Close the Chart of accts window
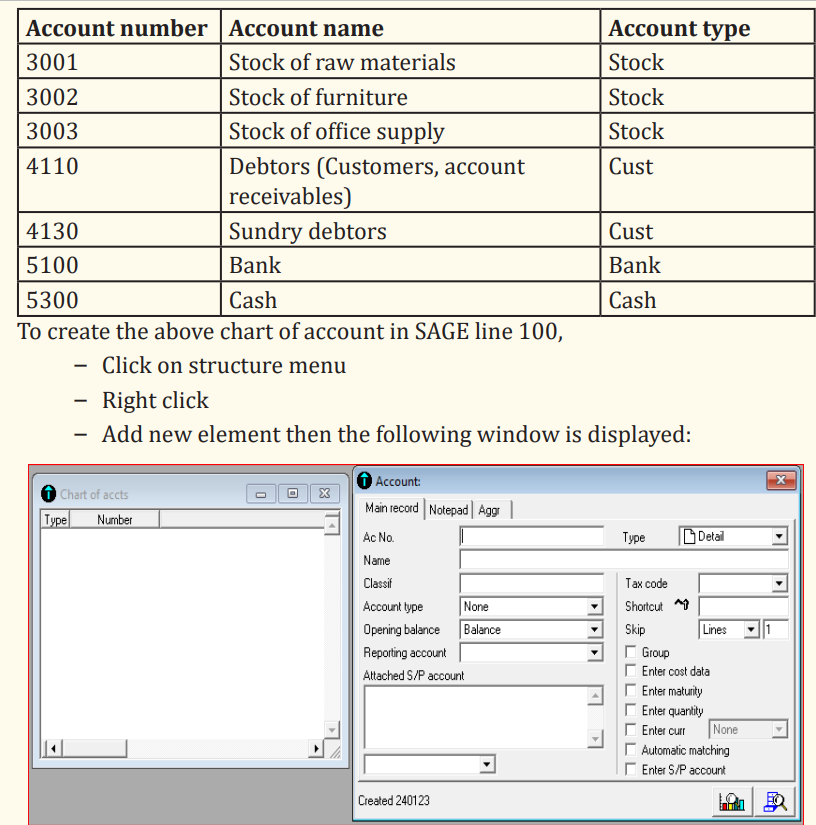This screenshot has height=825, width=816. pyautogui.click(x=325, y=494)
